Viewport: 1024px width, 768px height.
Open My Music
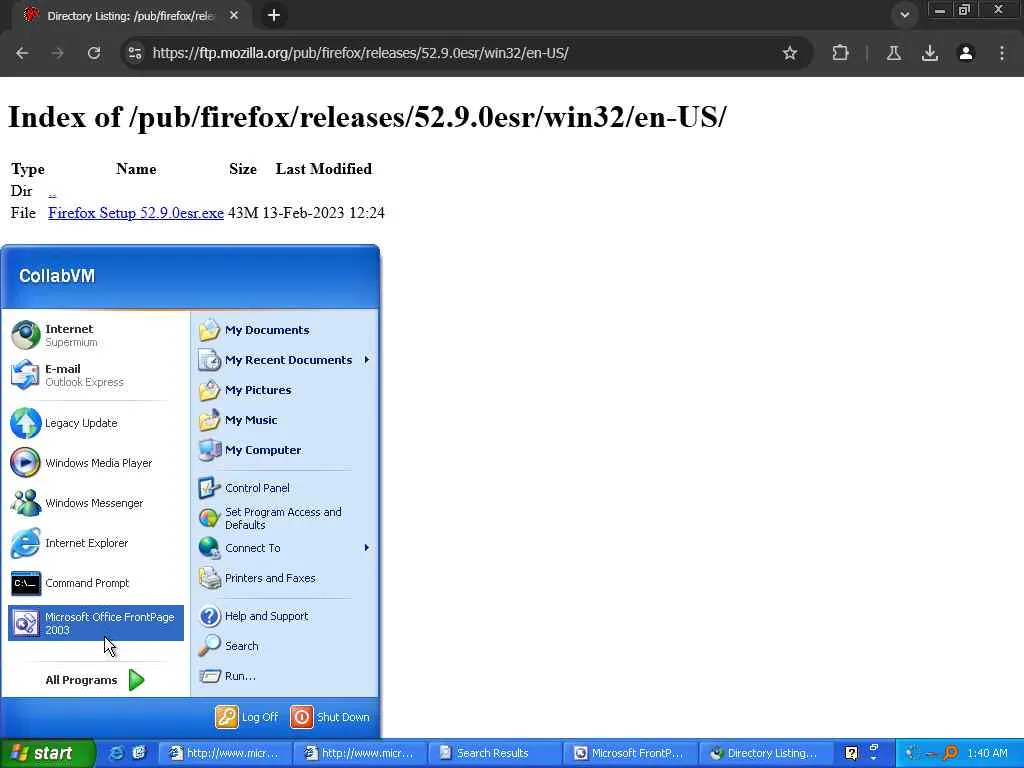(x=285, y=420)
